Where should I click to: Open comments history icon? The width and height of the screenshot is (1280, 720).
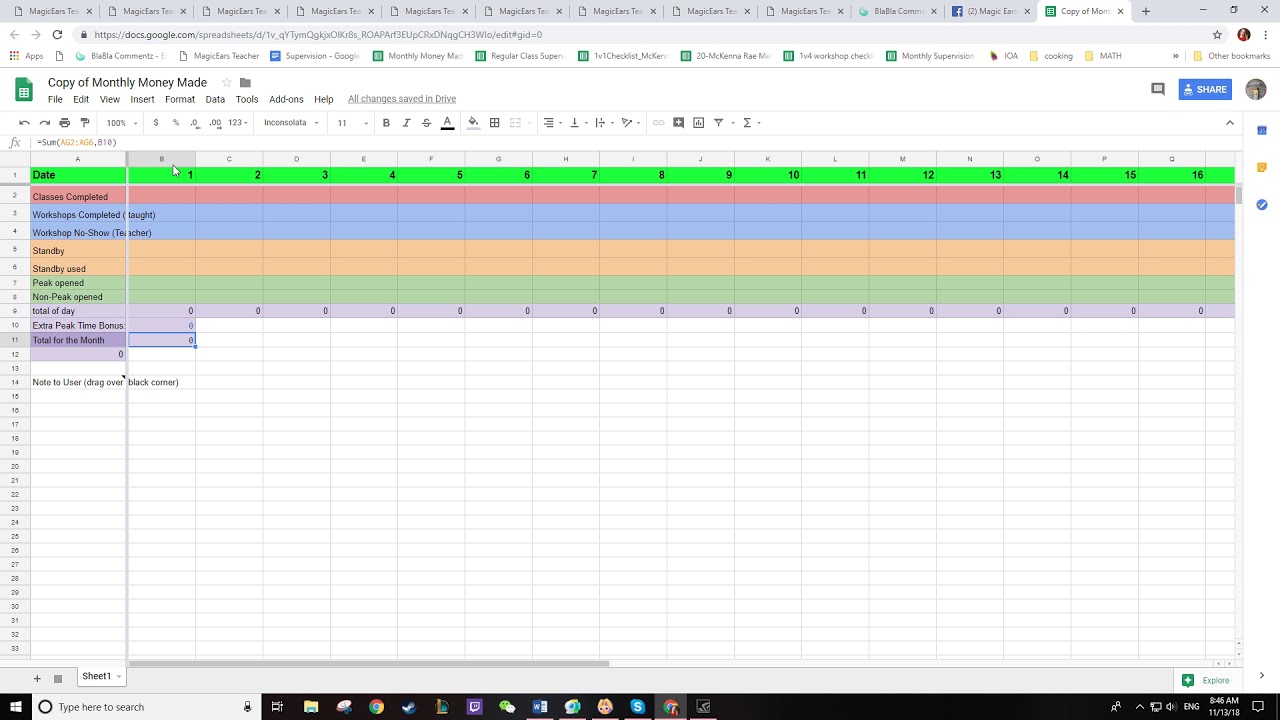(1158, 89)
